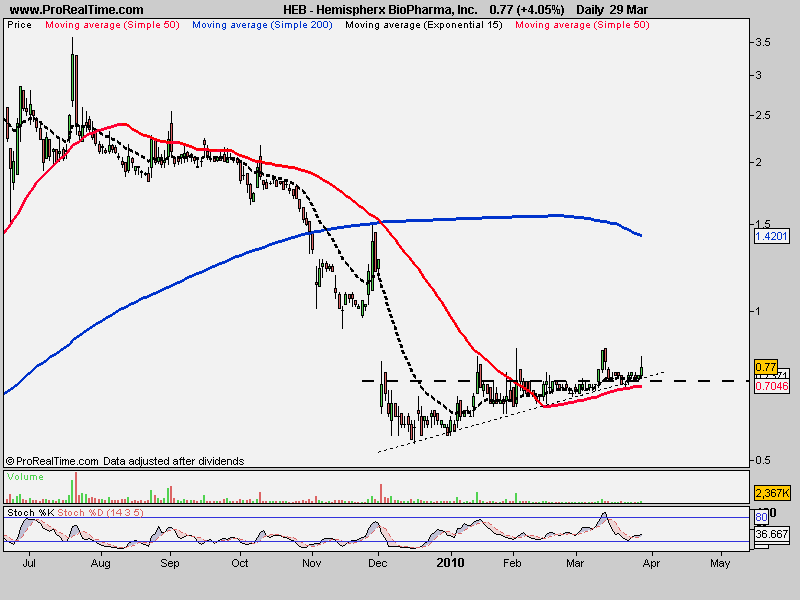Click the 36.667 stochastic value tag

coord(771,534)
